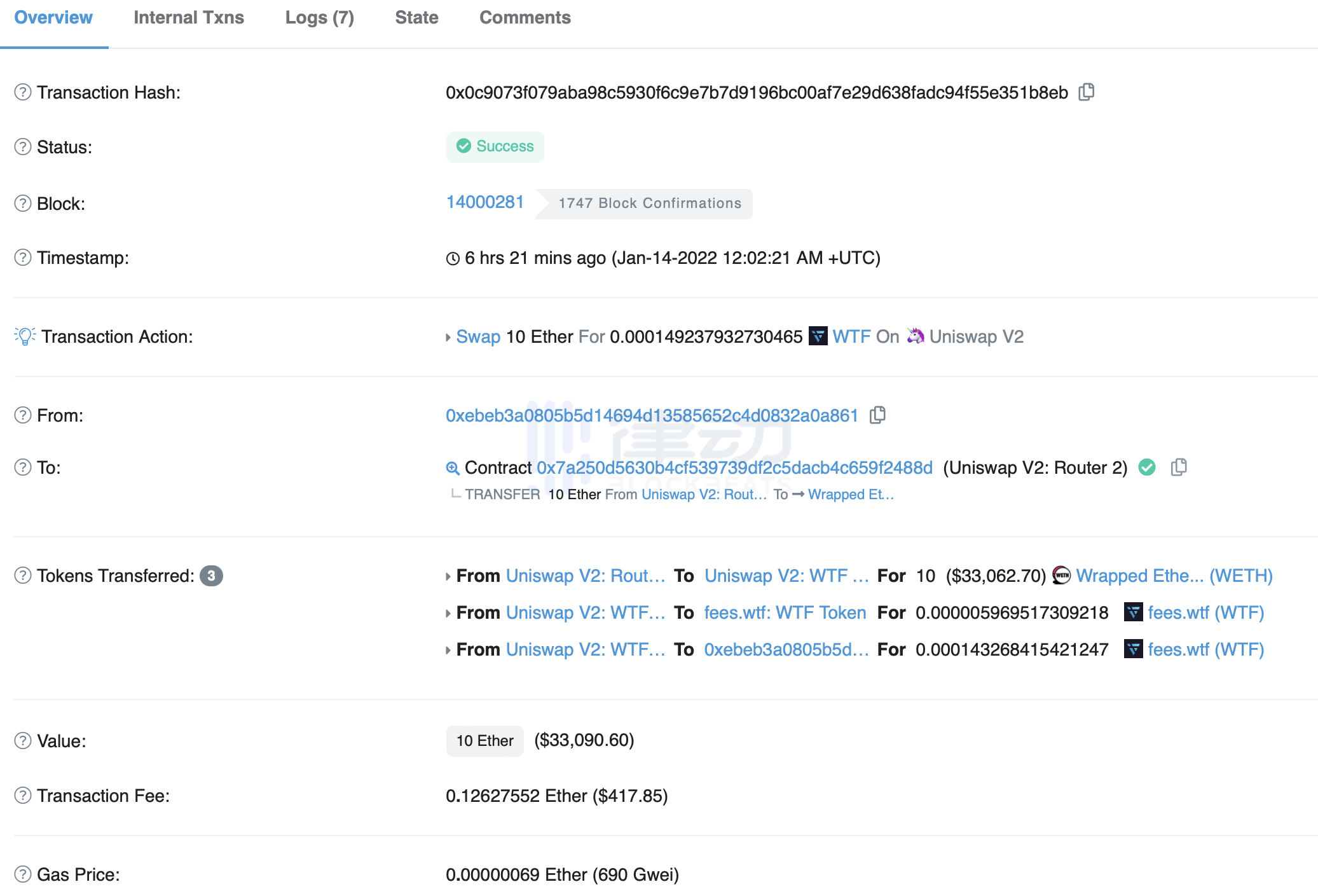The height and width of the screenshot is (896, 1318).
Task: Open block 14000281 link
Action: (484, 202)
